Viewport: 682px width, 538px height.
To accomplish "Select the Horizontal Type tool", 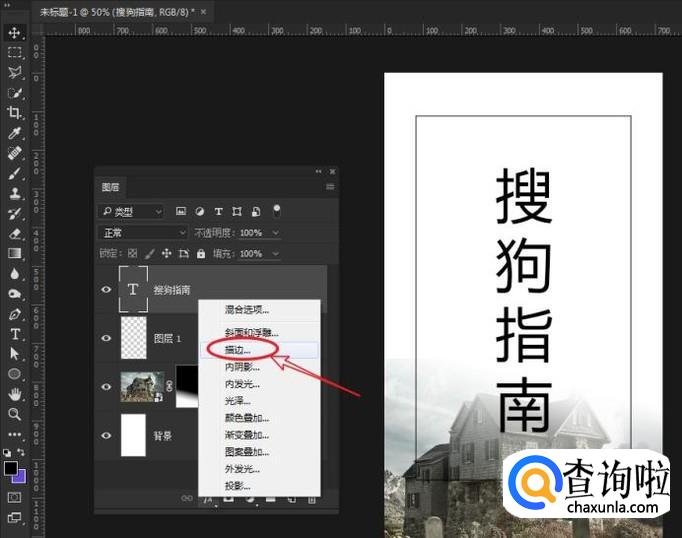I will pyautogui.click(x=15, y=333).
